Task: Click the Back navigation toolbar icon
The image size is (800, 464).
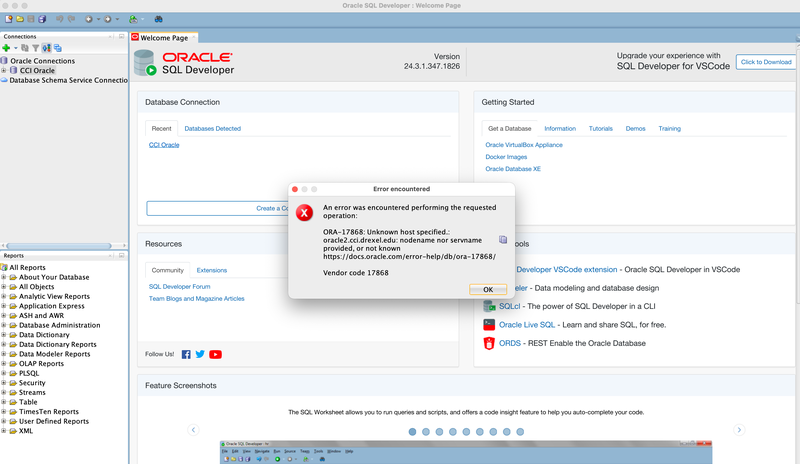Action: (89, 19)
